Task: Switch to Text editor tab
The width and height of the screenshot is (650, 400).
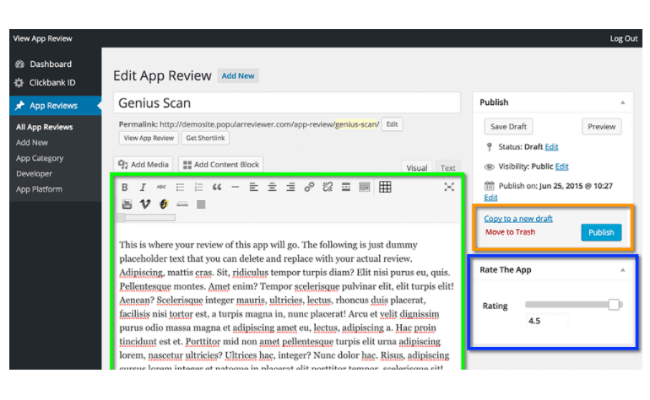Action: pos(448,167)
